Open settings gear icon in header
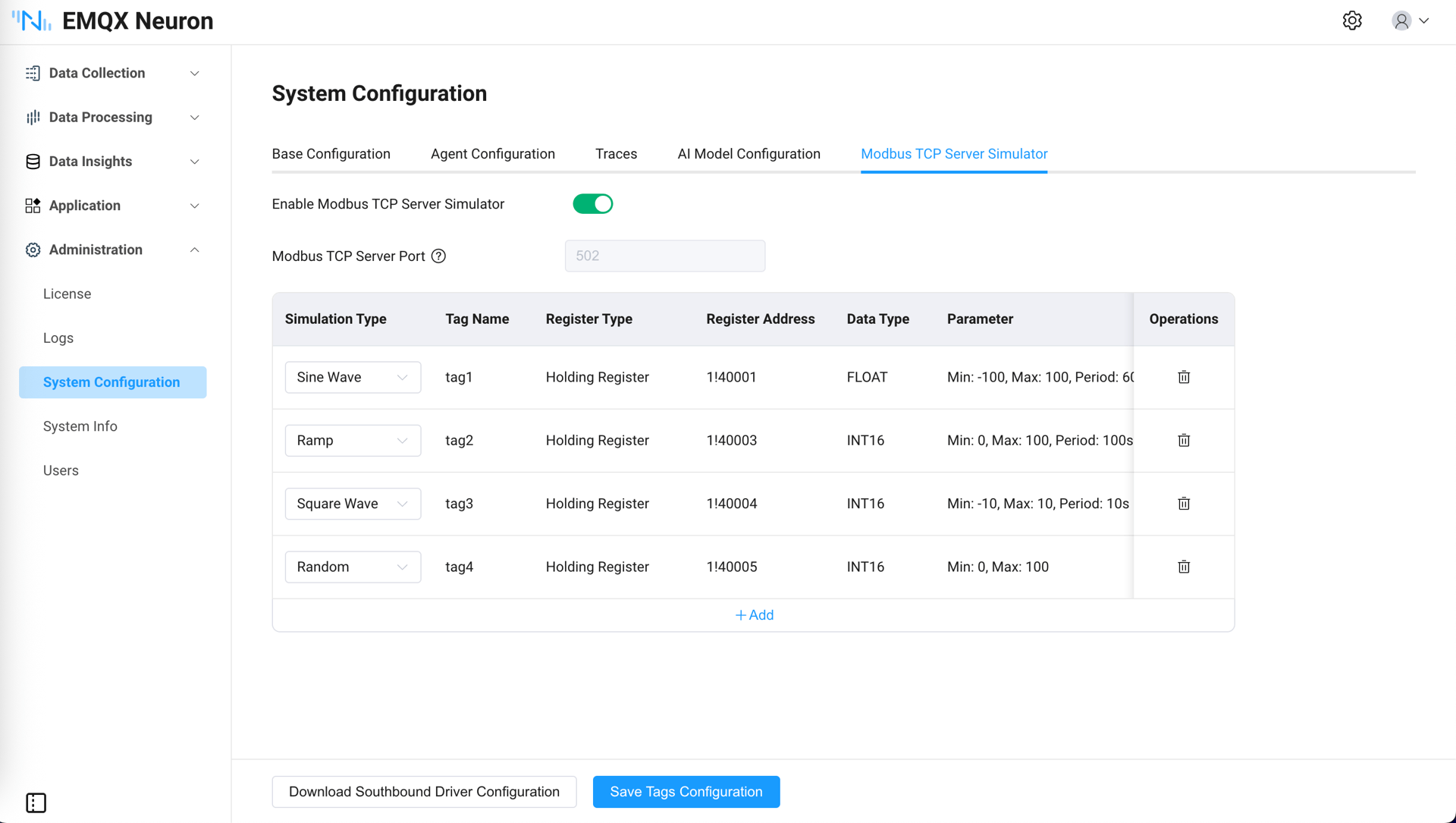This screenshot has height=823, width=1456. 1352,20
